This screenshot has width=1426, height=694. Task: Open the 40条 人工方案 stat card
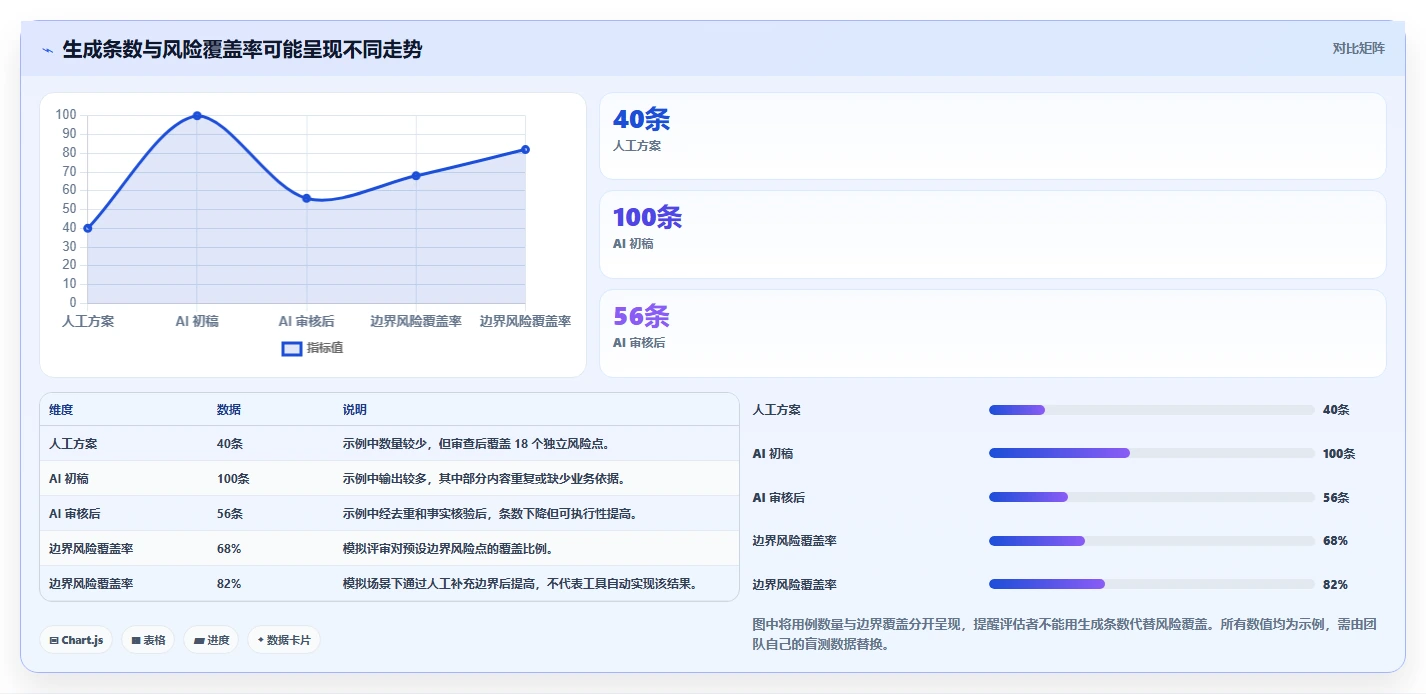click(x=992, y=136)
